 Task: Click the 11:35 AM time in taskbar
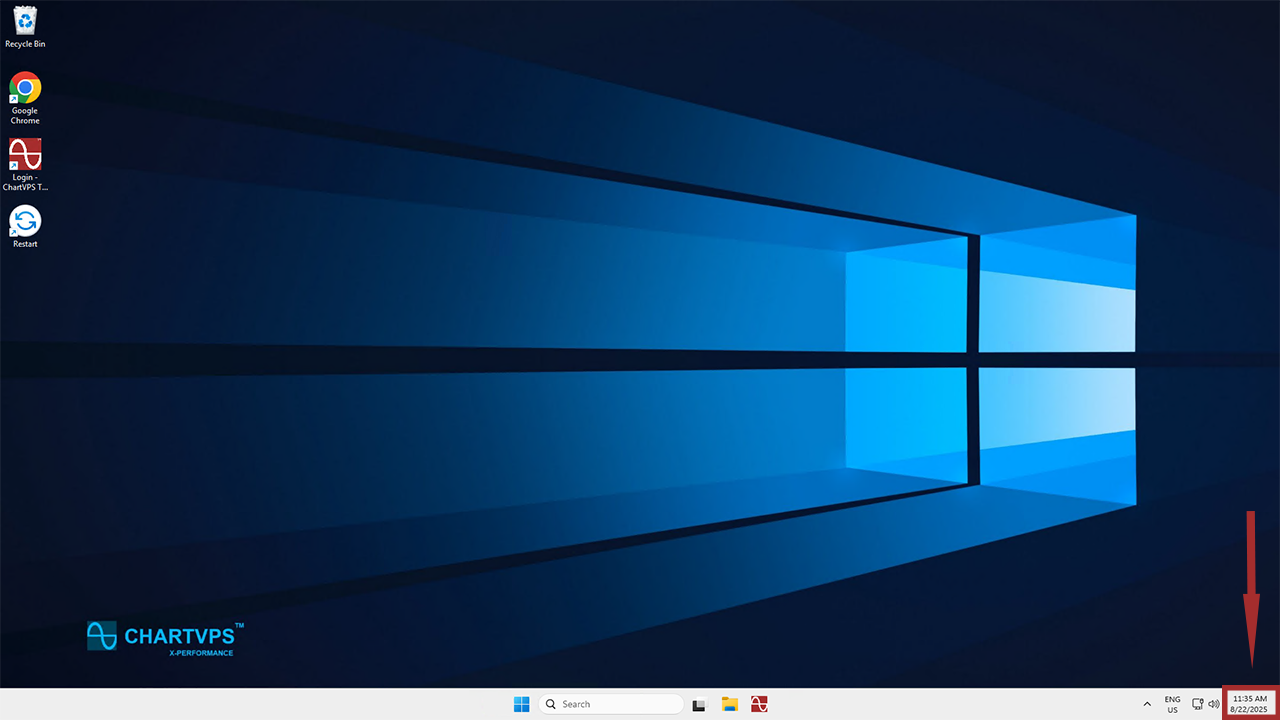click(x=1249, y=698)
